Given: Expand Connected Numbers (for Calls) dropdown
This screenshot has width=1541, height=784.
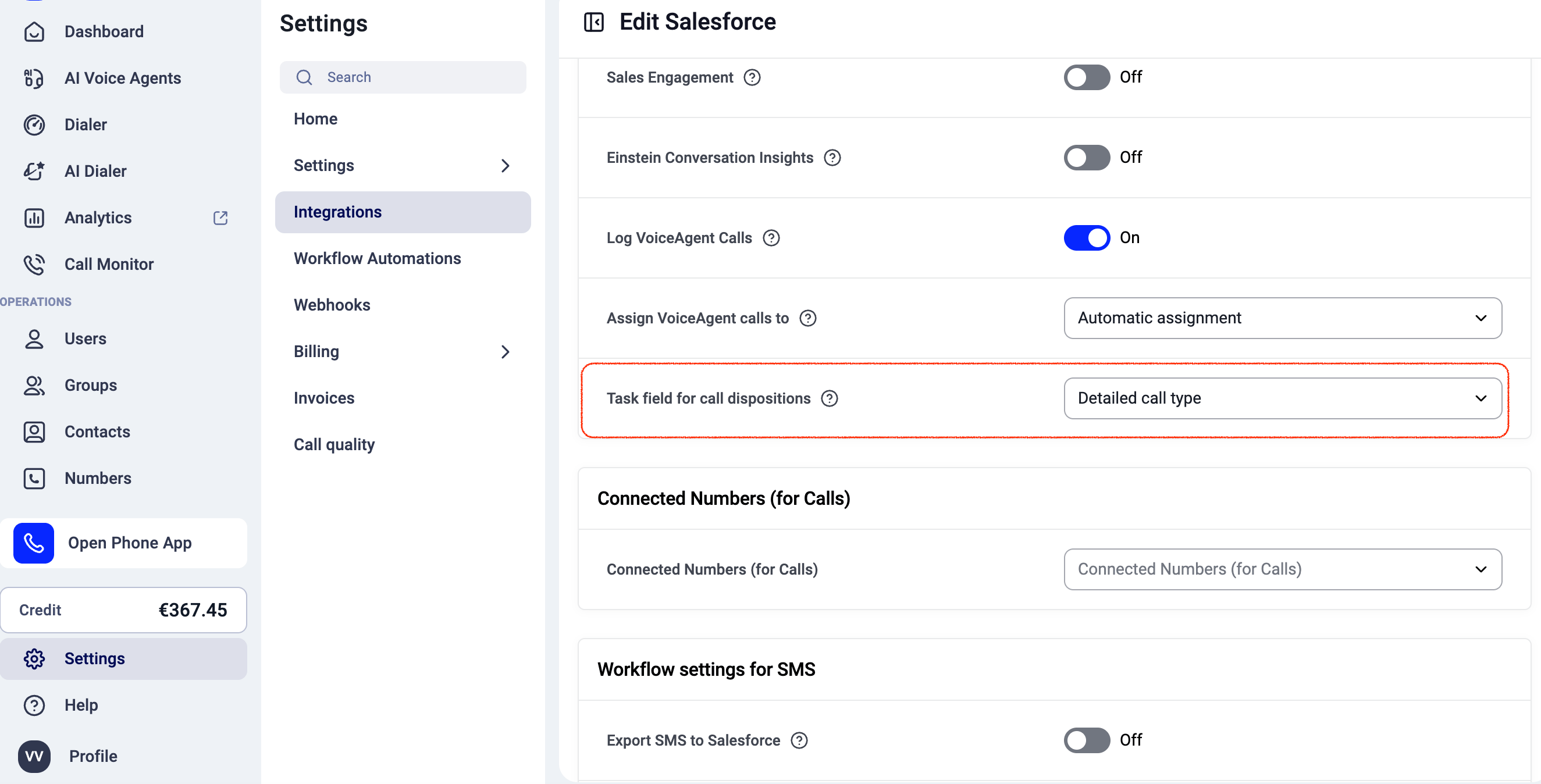Looking at the screenshot, I should 1283,569.
